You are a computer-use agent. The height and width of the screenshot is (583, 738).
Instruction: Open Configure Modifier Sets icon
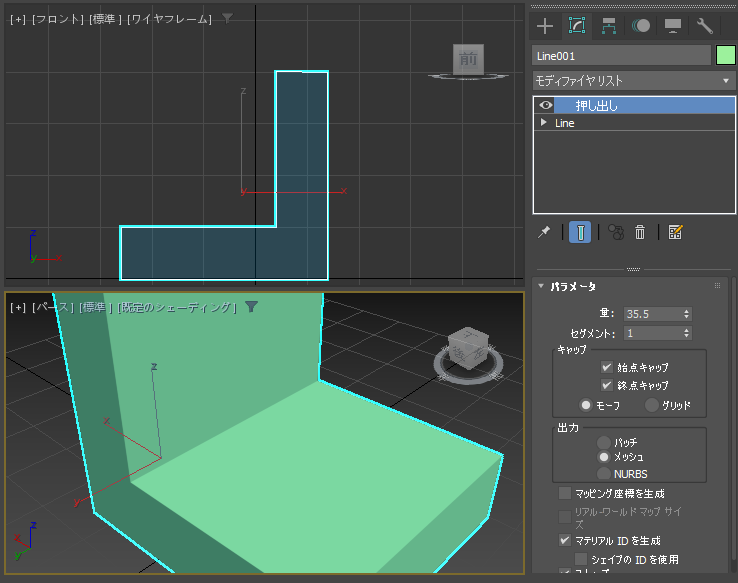pyautogui.click(x=675, y=232)
